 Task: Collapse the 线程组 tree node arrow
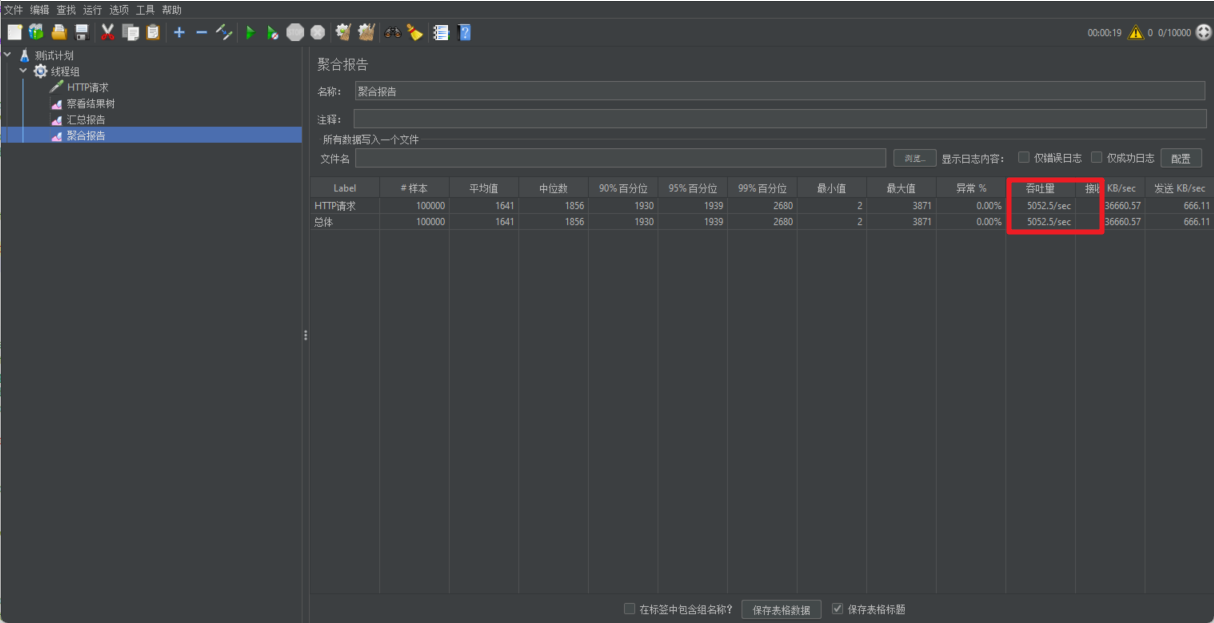pyautogui.click(x=23, y=70)
